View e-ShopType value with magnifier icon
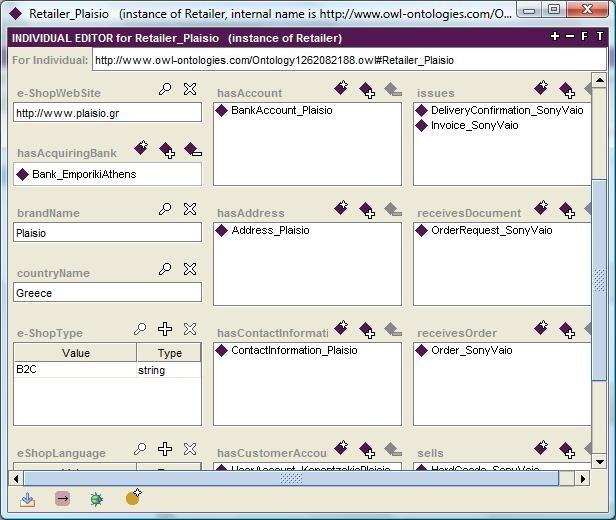Screen dimensions: 616x520 coord(140,329)
